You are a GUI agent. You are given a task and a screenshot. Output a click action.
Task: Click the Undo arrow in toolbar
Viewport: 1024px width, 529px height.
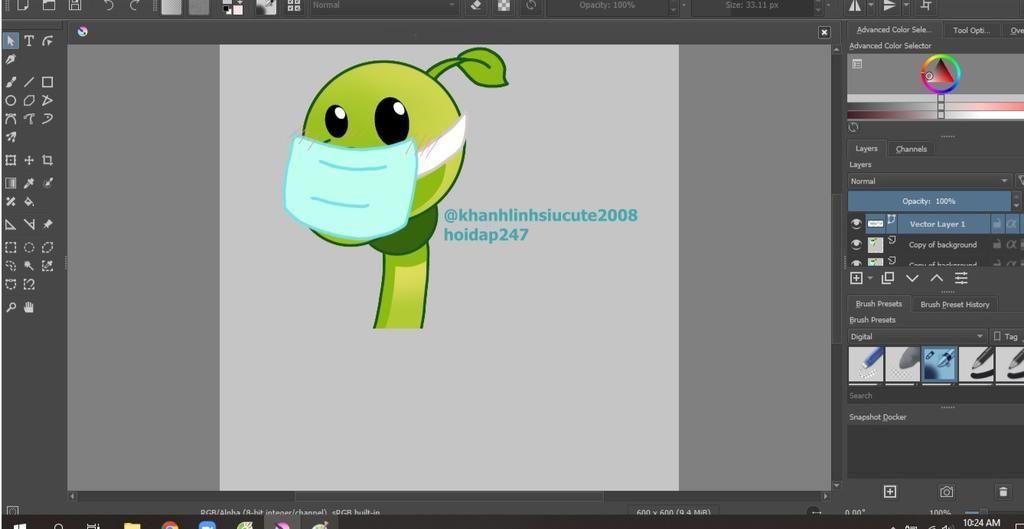tap(108, 6)
